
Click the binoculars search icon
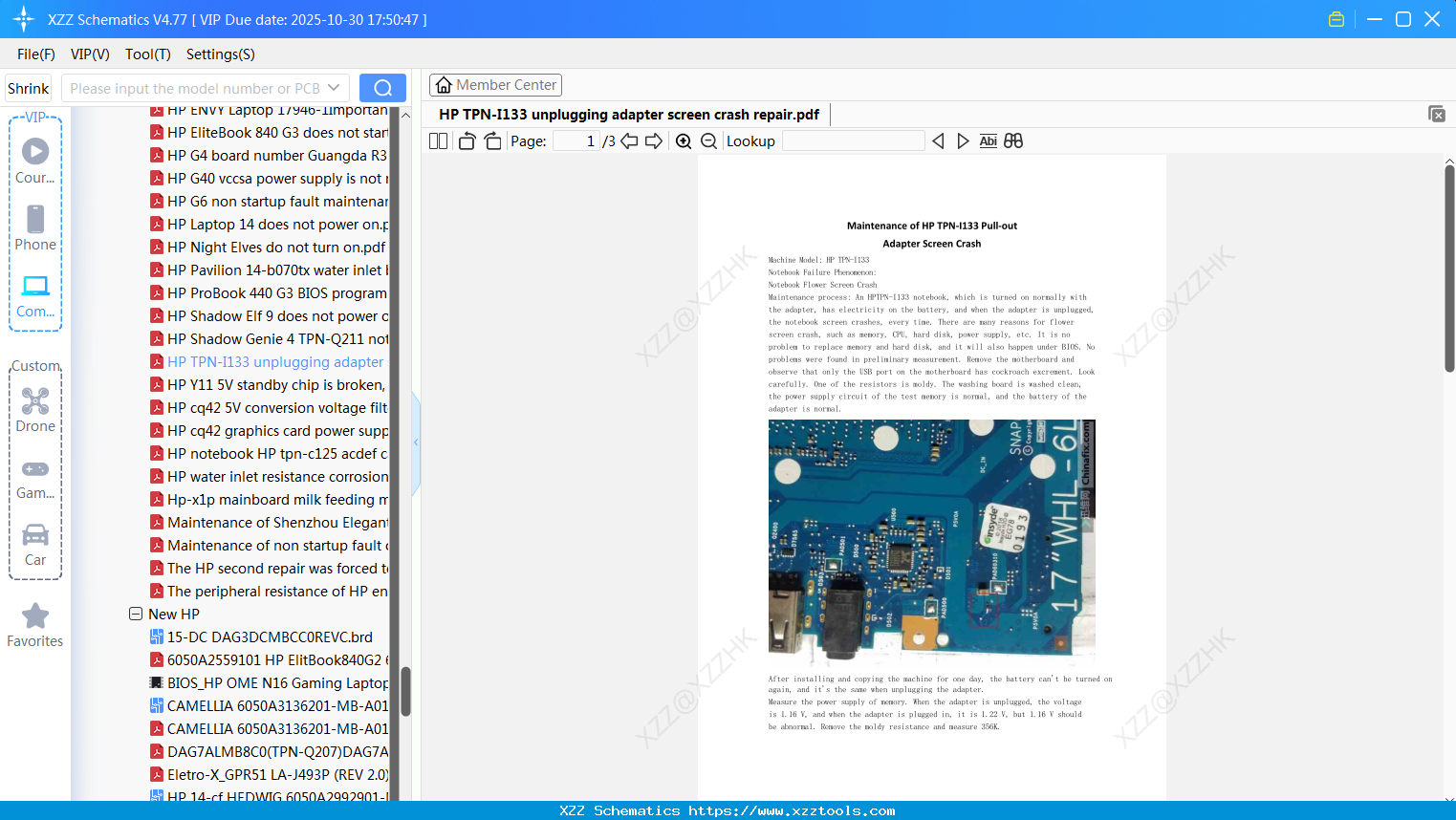pyautogui.click(x=1013, y=141)
